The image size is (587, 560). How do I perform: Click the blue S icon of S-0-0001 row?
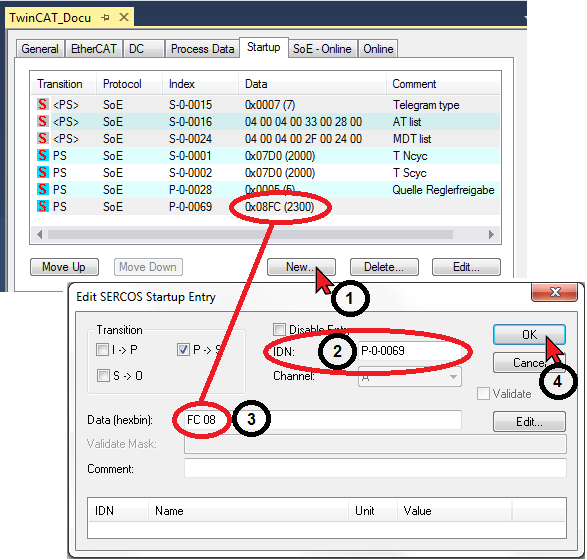43,155
